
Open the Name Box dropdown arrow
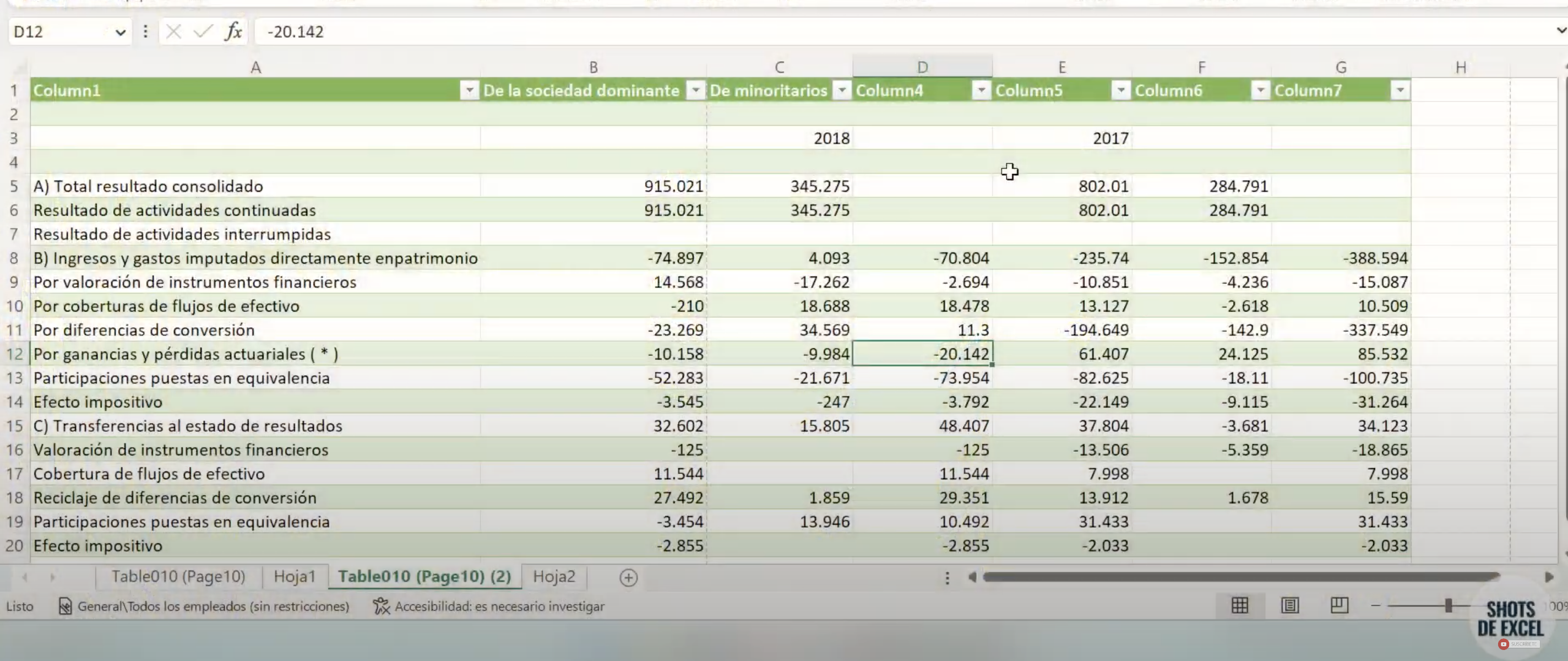click(x=121, y=32)
